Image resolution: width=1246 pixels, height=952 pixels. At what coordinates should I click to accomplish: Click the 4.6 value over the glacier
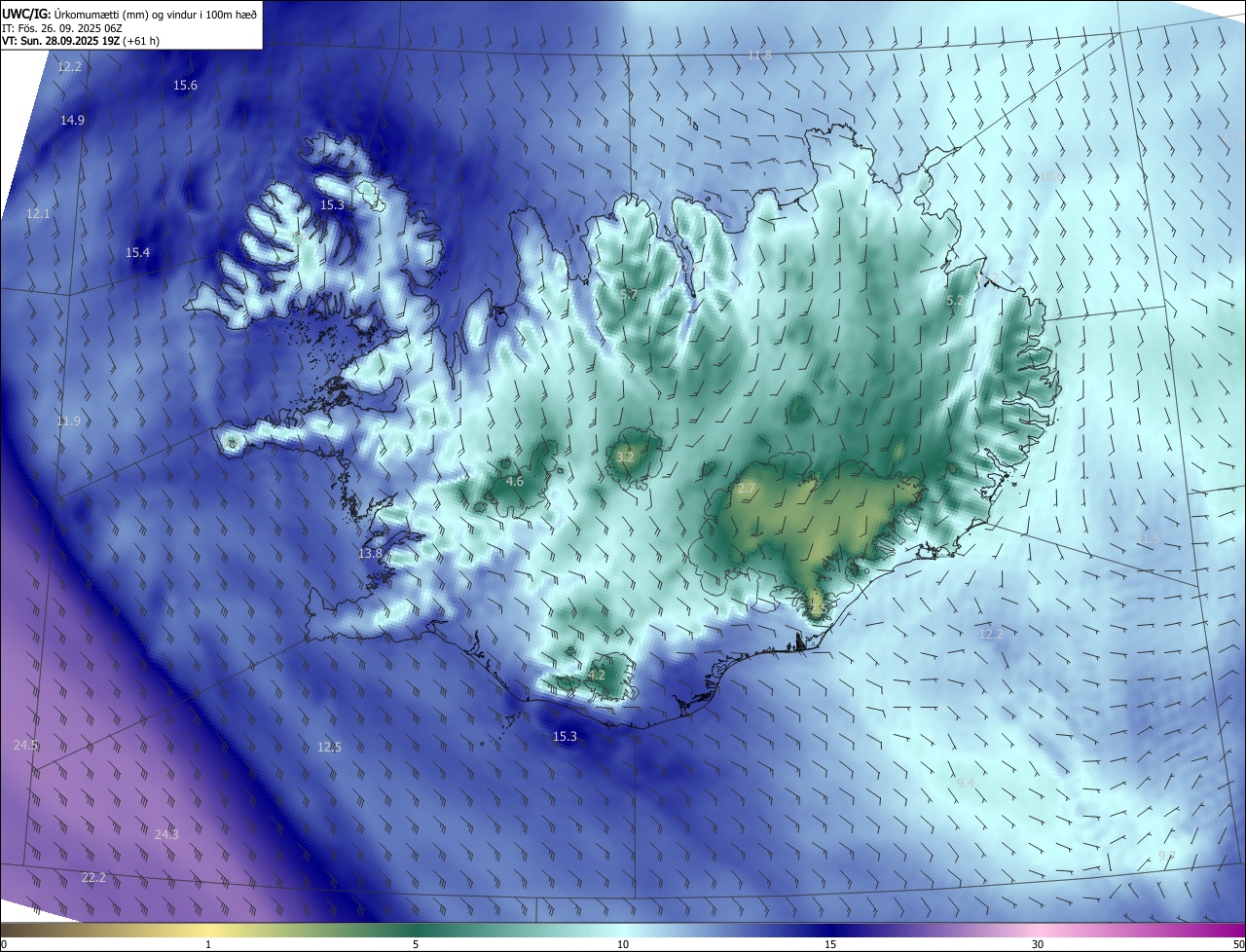[515, 482]
